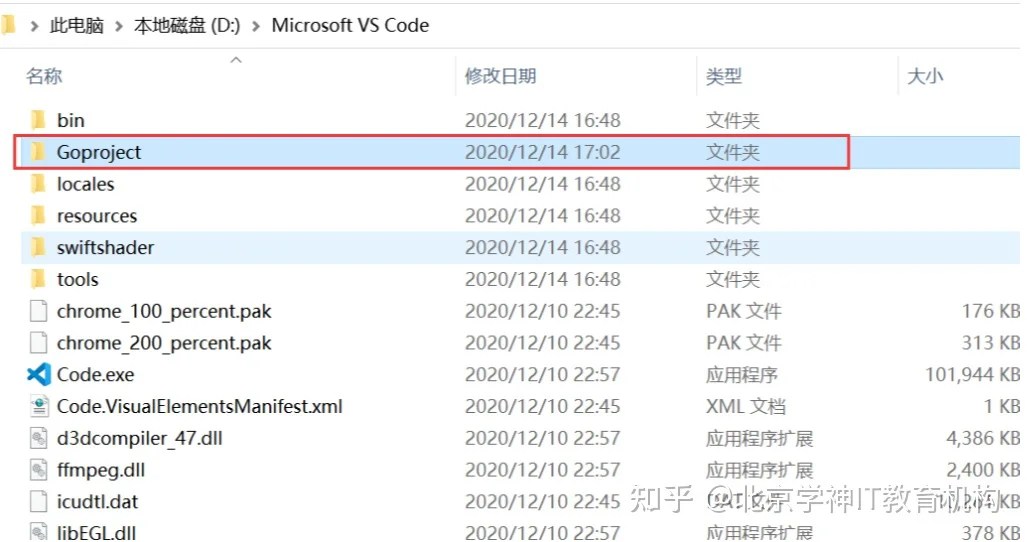Expand breadcrumb arrow after 本地磁盘 (D:)
Image resolution: width=1027 pixels, height=542 pixels.
pyautogui.click(x=256, y=26)
